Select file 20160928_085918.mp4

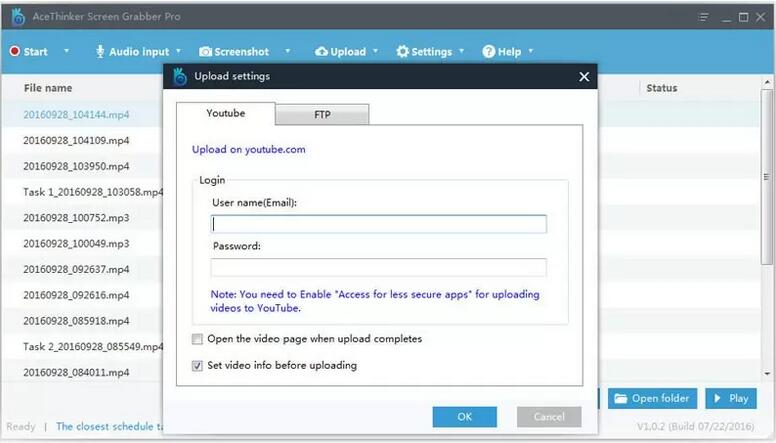76,320
